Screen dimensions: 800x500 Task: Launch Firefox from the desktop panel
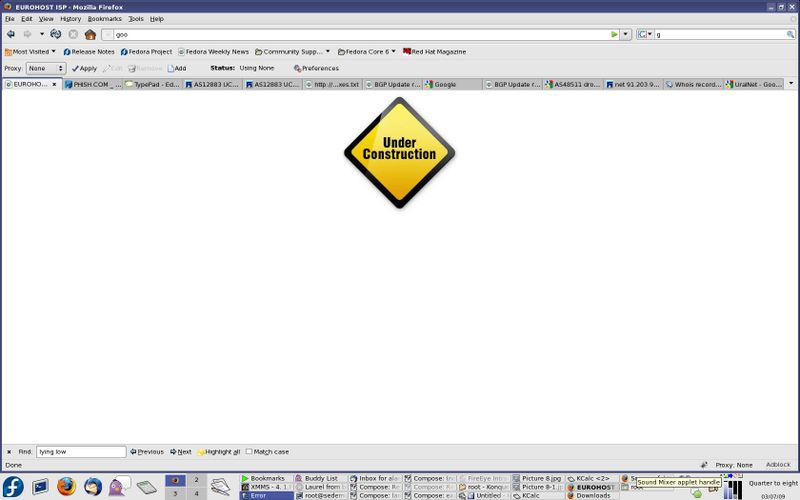[x=66, y=487]
